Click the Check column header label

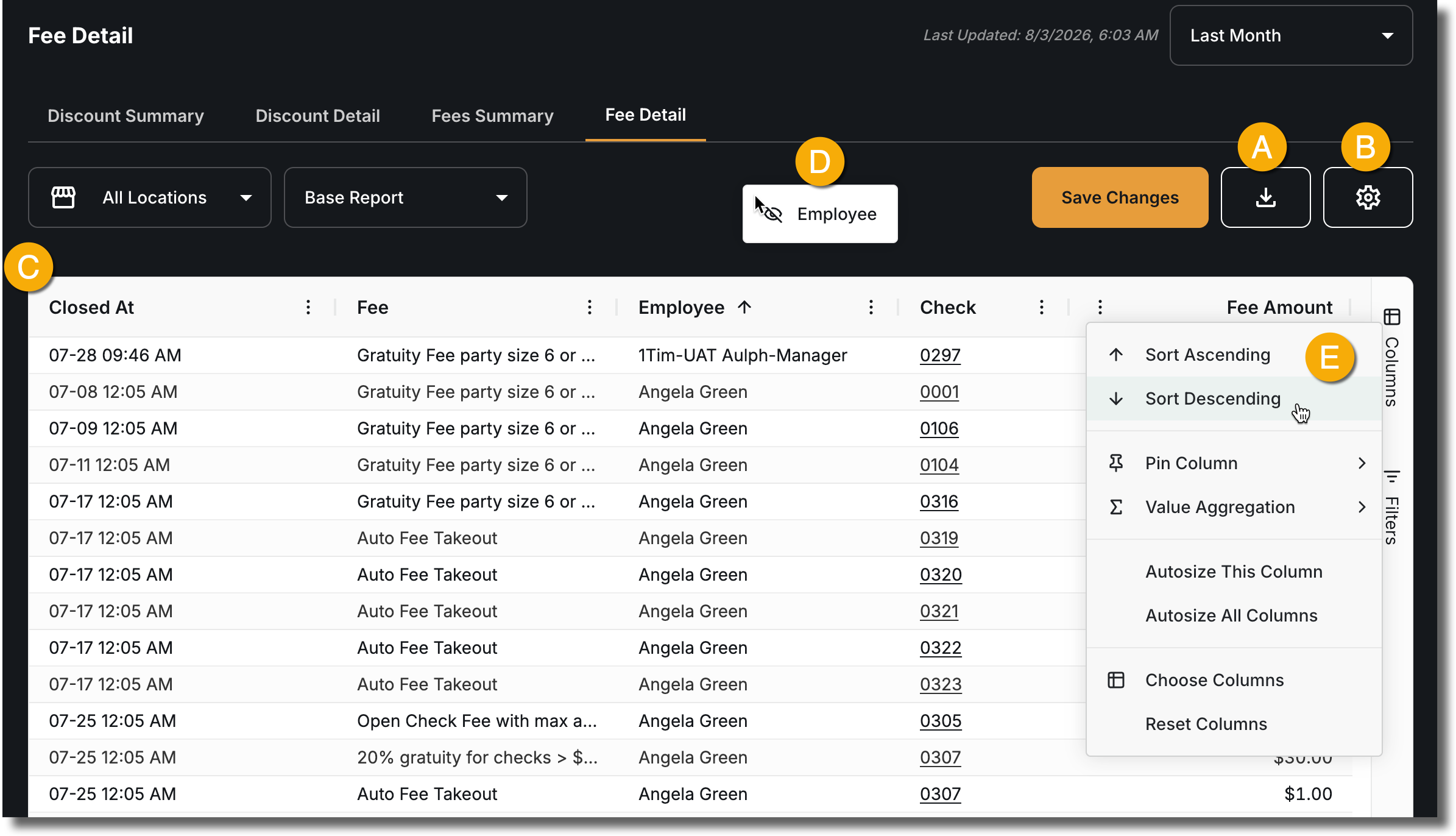tap(948, 307)
